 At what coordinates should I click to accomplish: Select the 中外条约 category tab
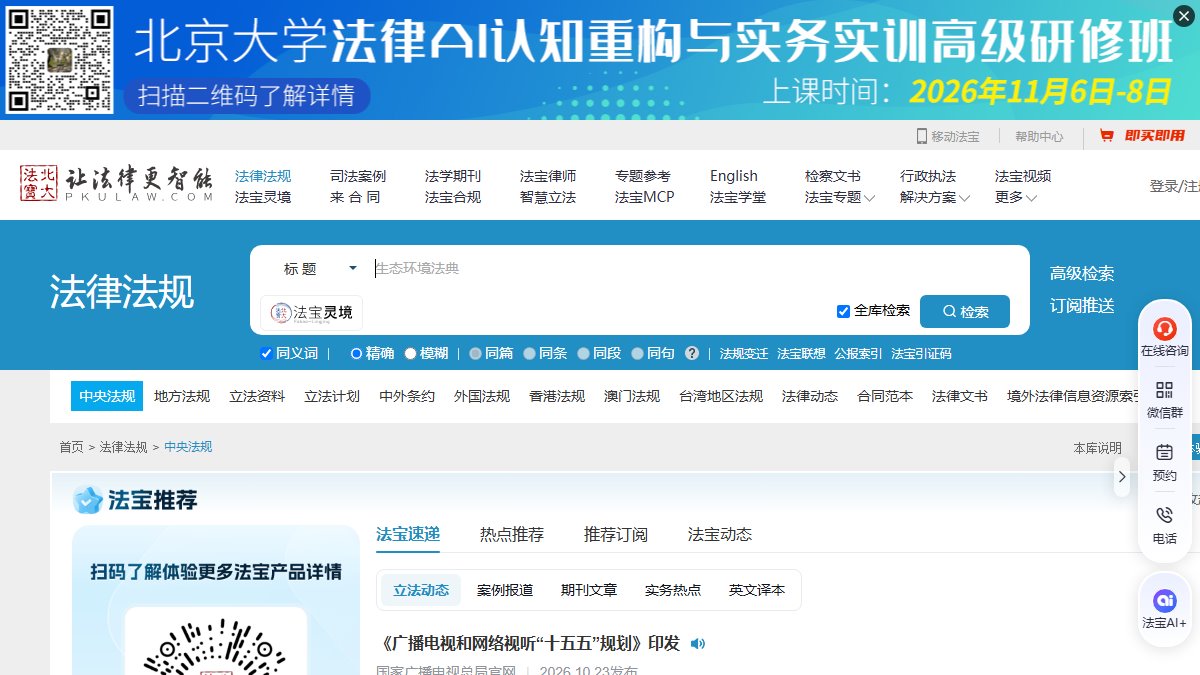(x=407, y=396)
